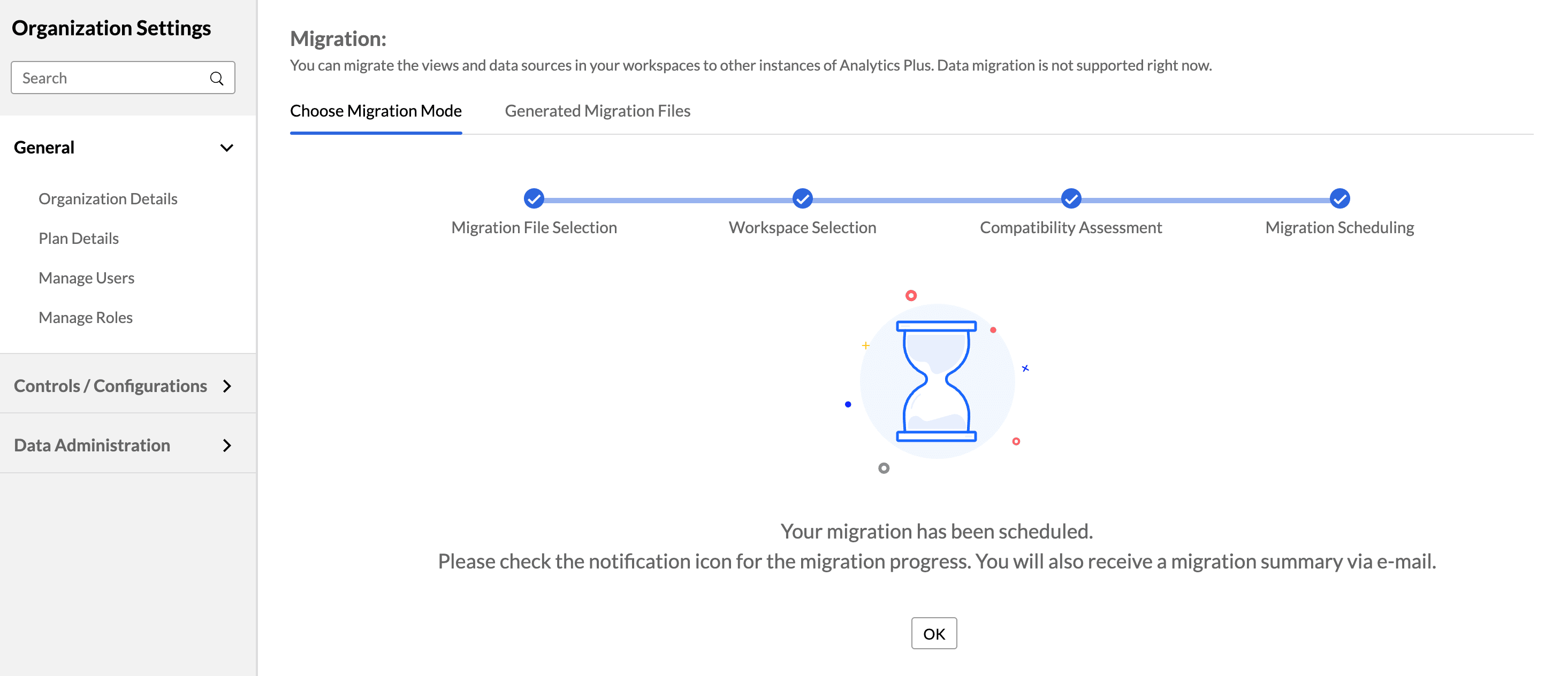The height and width of the screenshot is (676, 1568).
Task: Switch to Choose Migration Mode tab
Action: point(376,111)
